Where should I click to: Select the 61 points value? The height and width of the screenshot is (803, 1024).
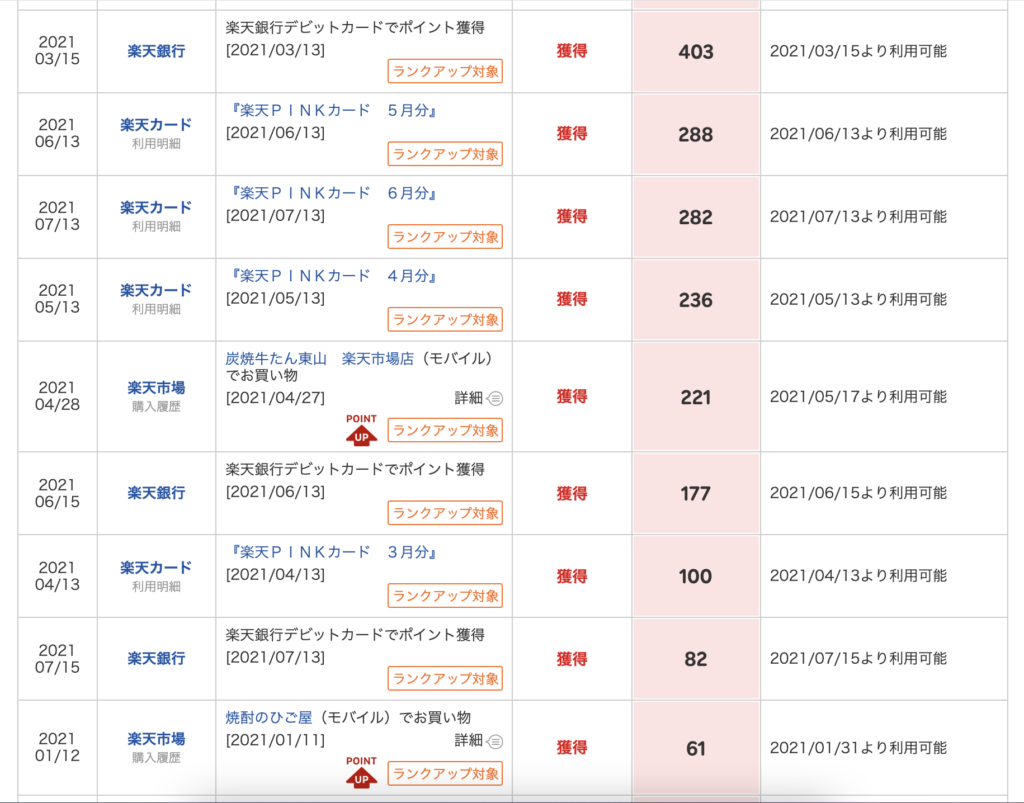point(696,748)
